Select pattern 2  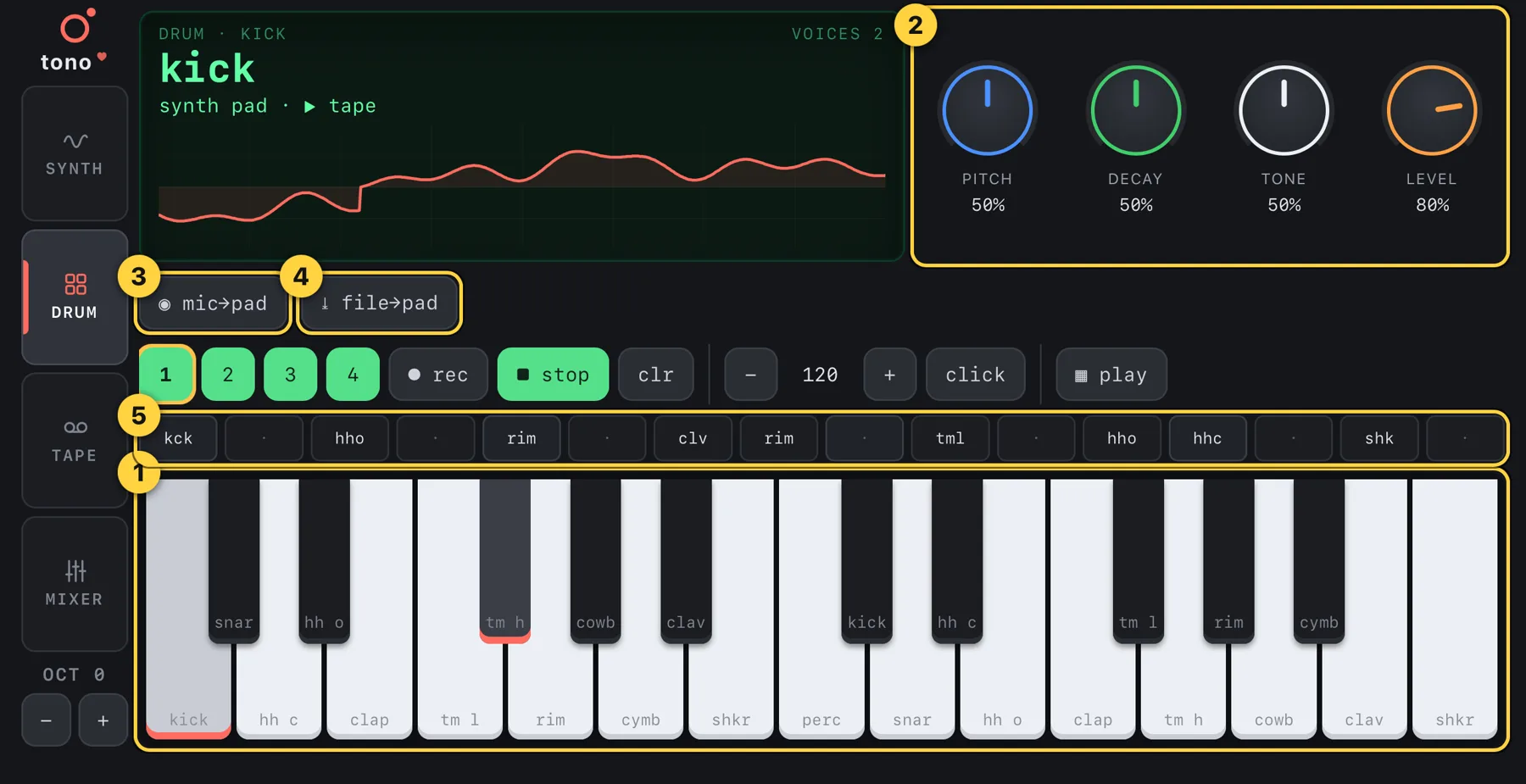pyautogui.click(x=228, y=374)
